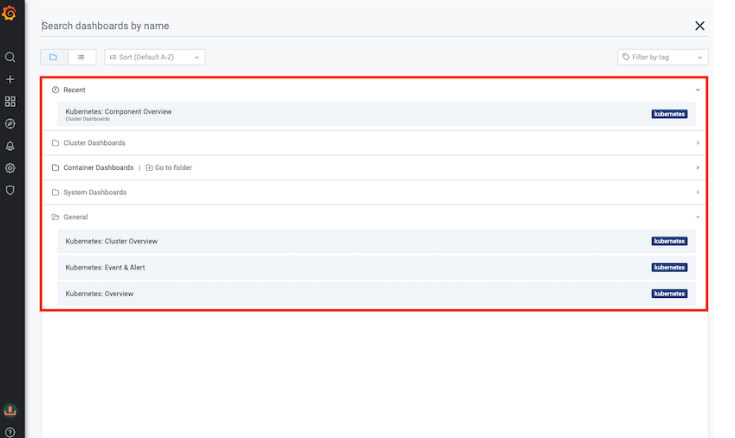The width and height of the screenshot is (735, 438).
Task: Collapse the Recent section chevron
Action: point(698,90)
